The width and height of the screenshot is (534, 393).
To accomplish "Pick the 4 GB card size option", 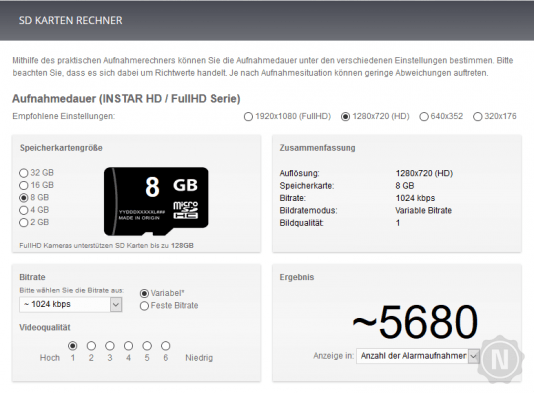I will pos(23,210).
